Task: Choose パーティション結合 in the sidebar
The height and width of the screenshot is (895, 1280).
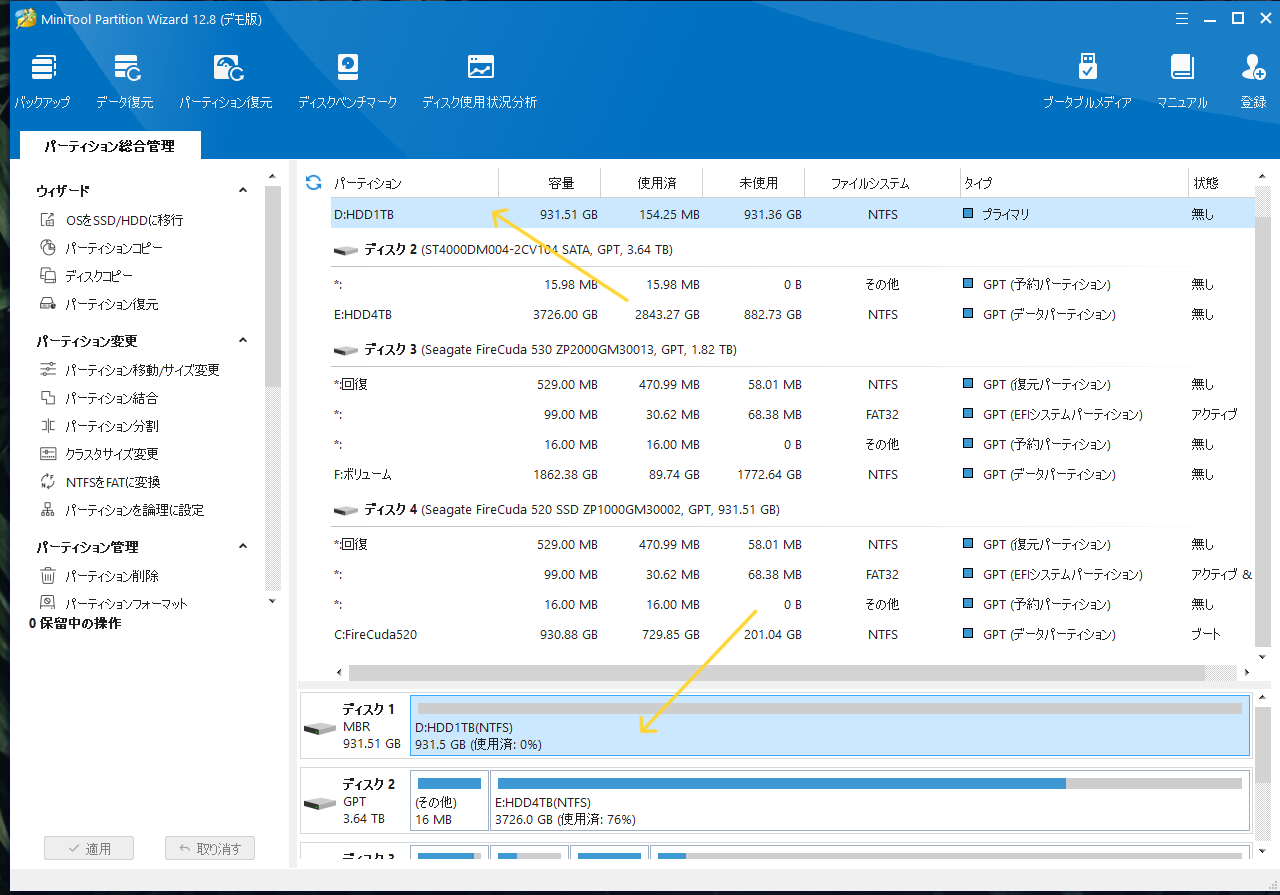Action: tap(99, 398)
